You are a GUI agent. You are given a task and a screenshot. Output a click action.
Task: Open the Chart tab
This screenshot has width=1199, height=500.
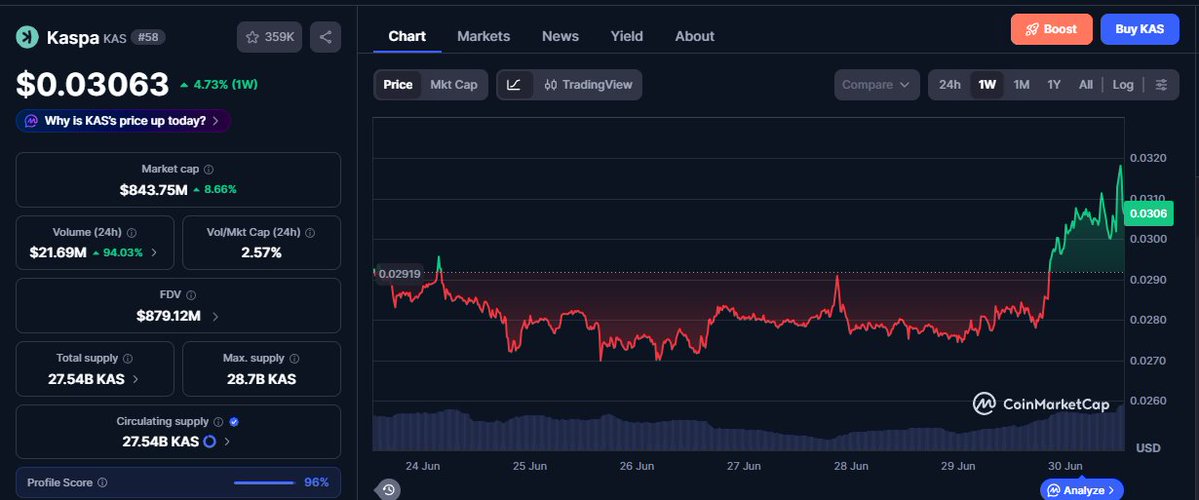pos(407,36)
